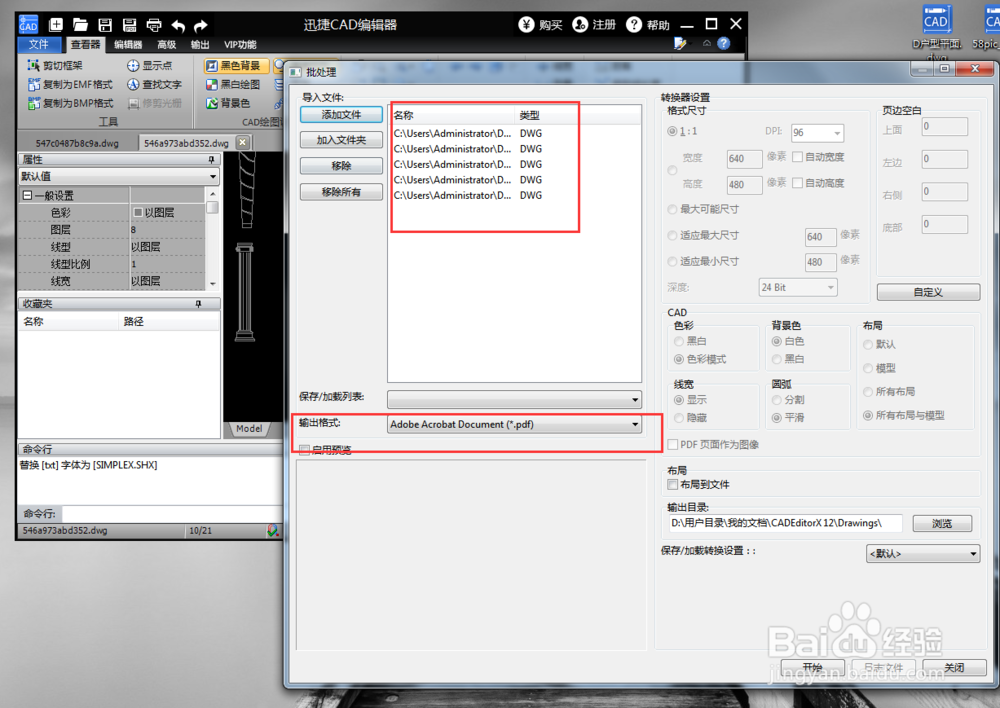Select the 适应最大尺寸 radio button

pyautogui.click(x=672, y=235)
